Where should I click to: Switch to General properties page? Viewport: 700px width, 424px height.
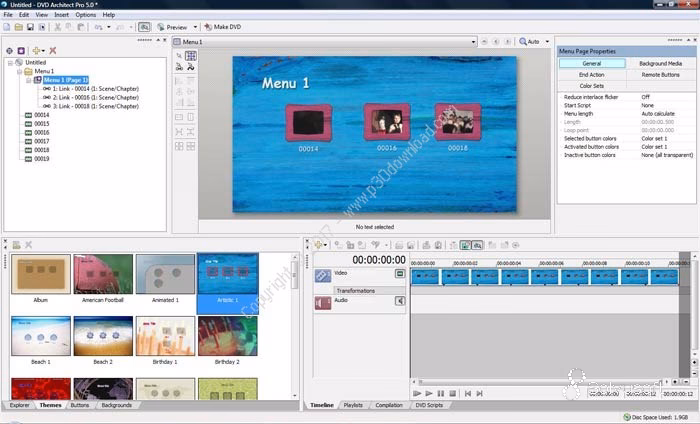[x=592, y=64]
